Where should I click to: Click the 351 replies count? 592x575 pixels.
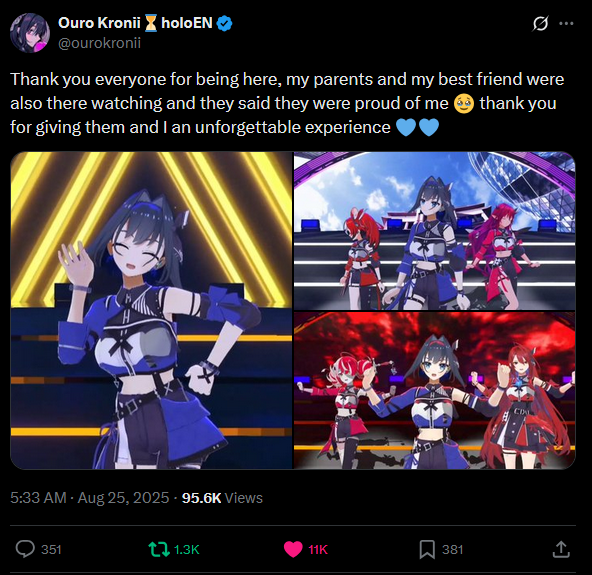pyautogui.click(x=51, y=549)
